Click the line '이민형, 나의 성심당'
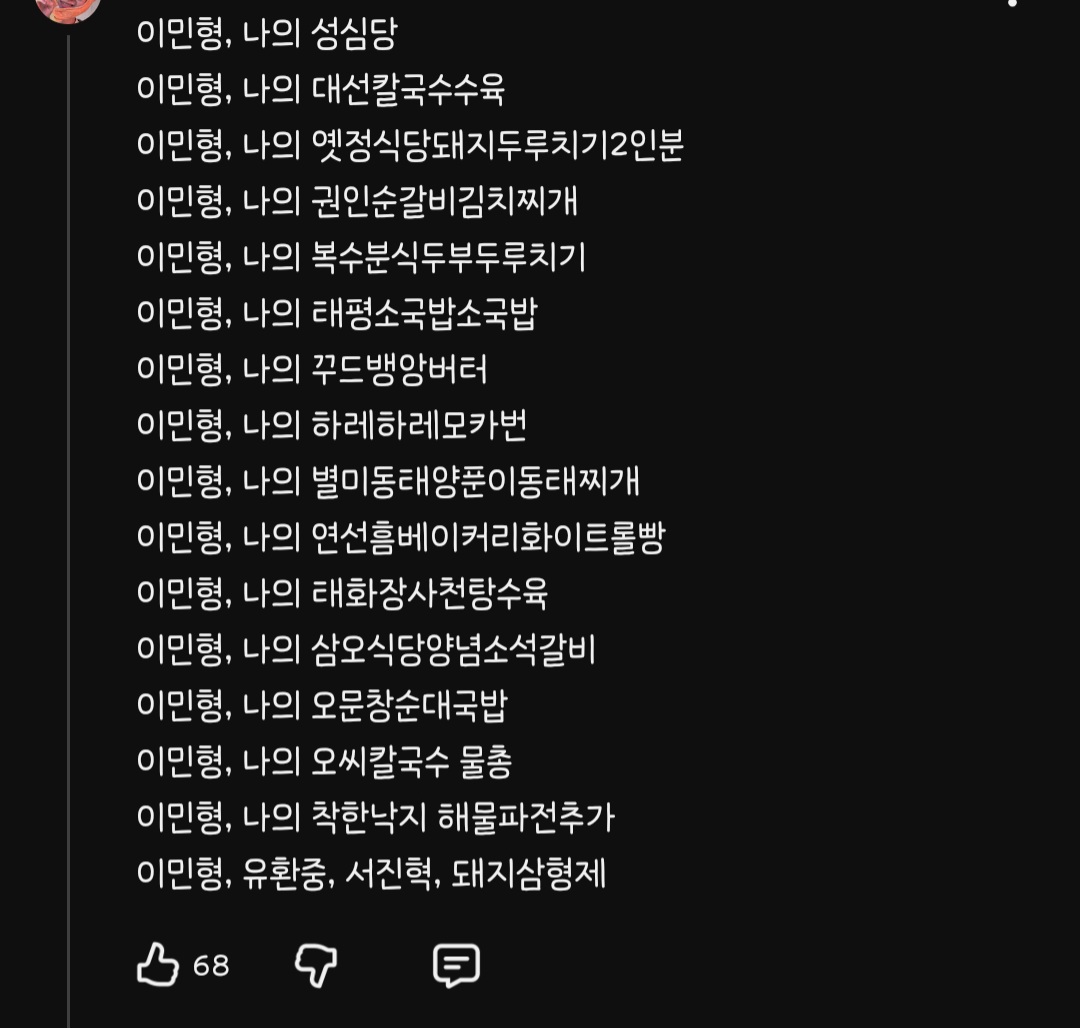 tap(267, 34)
